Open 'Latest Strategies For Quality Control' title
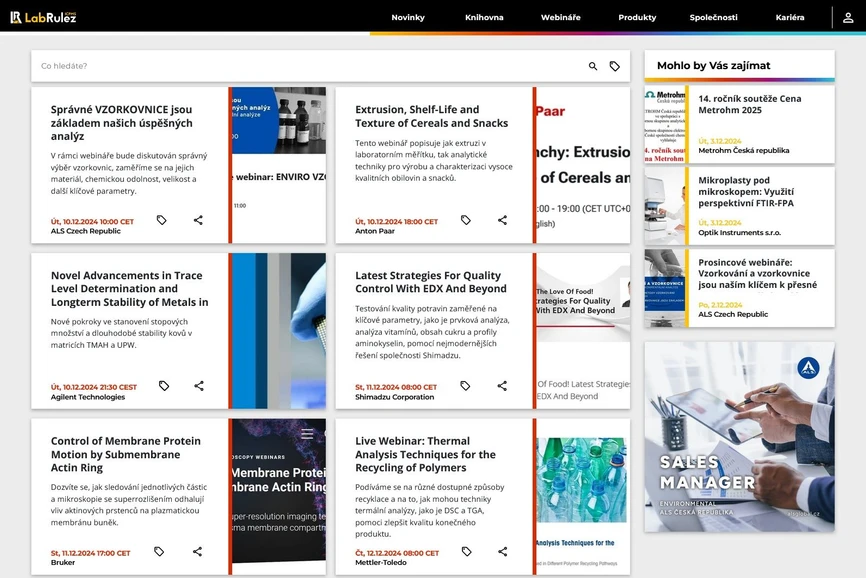 tap(431, 282)
